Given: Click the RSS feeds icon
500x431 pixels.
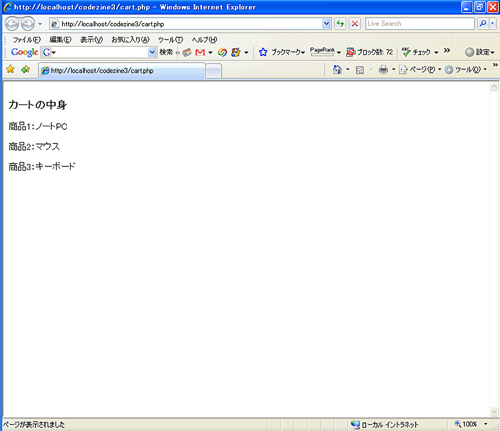Looking at the screenshot, I should (x=360, y=70).
